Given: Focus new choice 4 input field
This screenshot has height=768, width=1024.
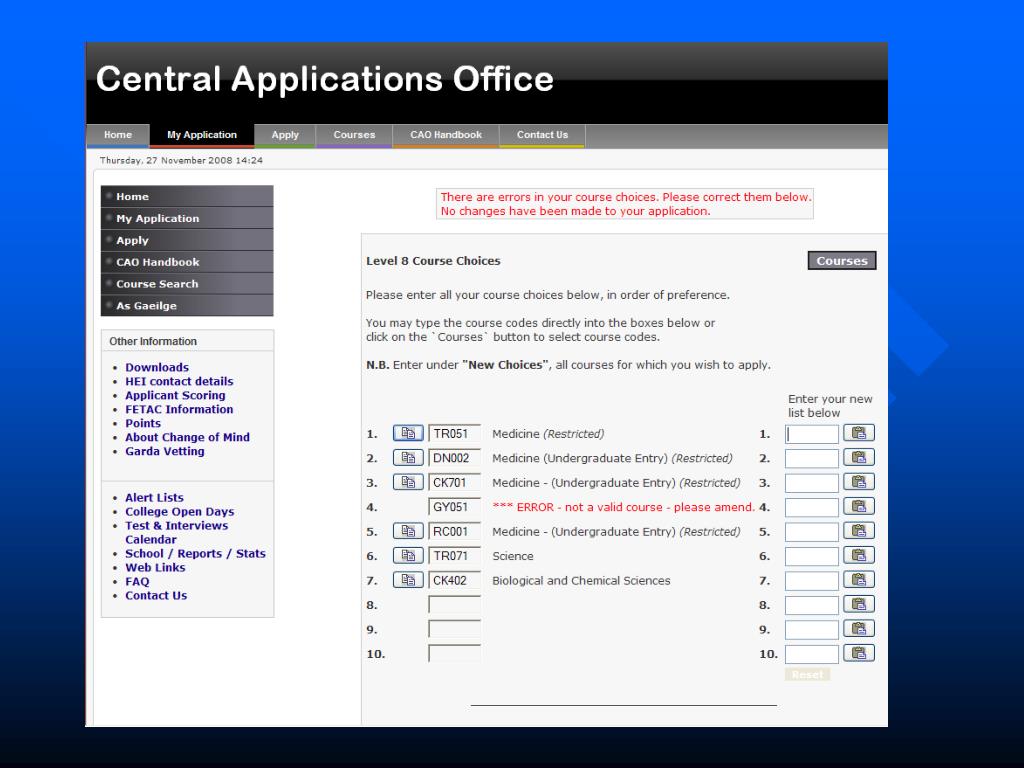Looking at the screenshot, I should pyautogui.click(x=812, y=507).
